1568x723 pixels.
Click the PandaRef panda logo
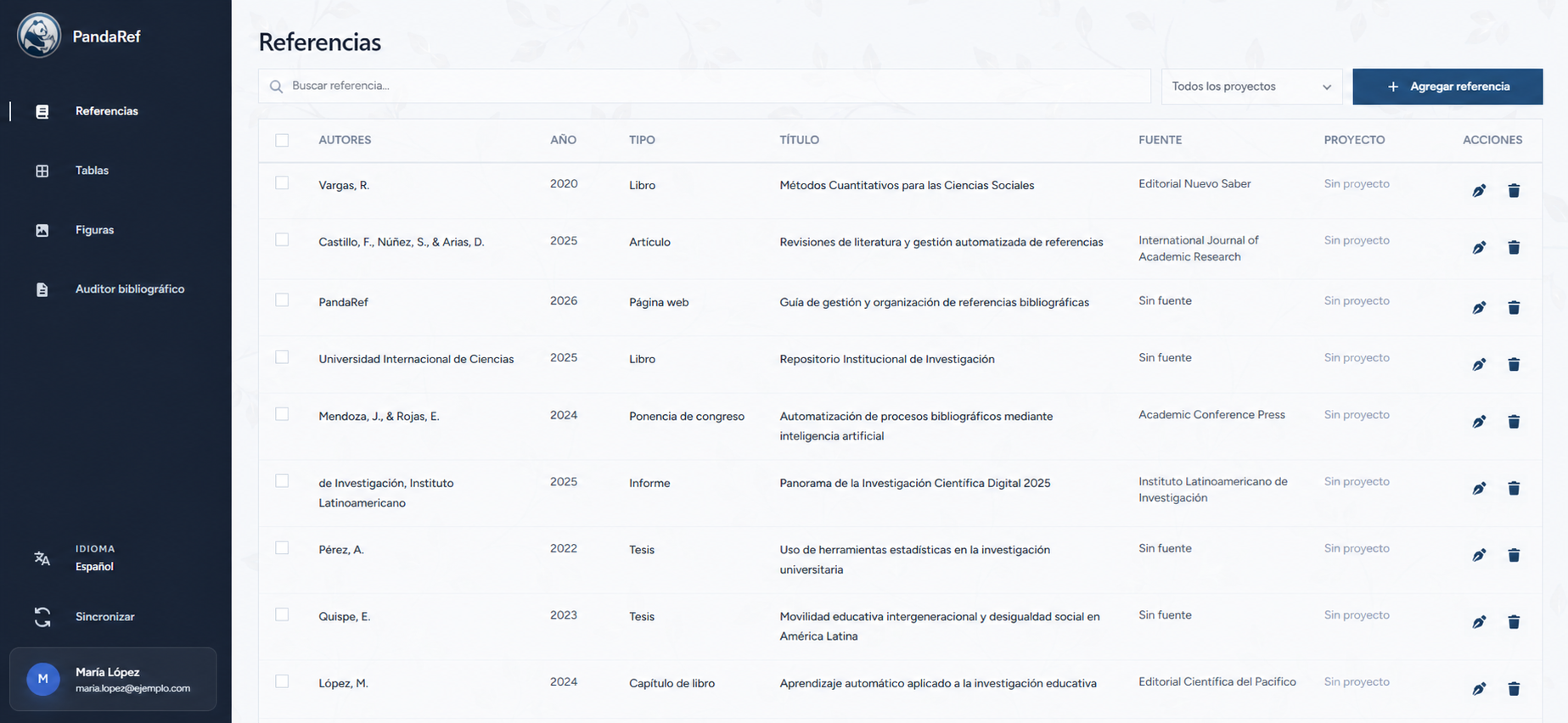pyautogui.click(x=39, y=36)
